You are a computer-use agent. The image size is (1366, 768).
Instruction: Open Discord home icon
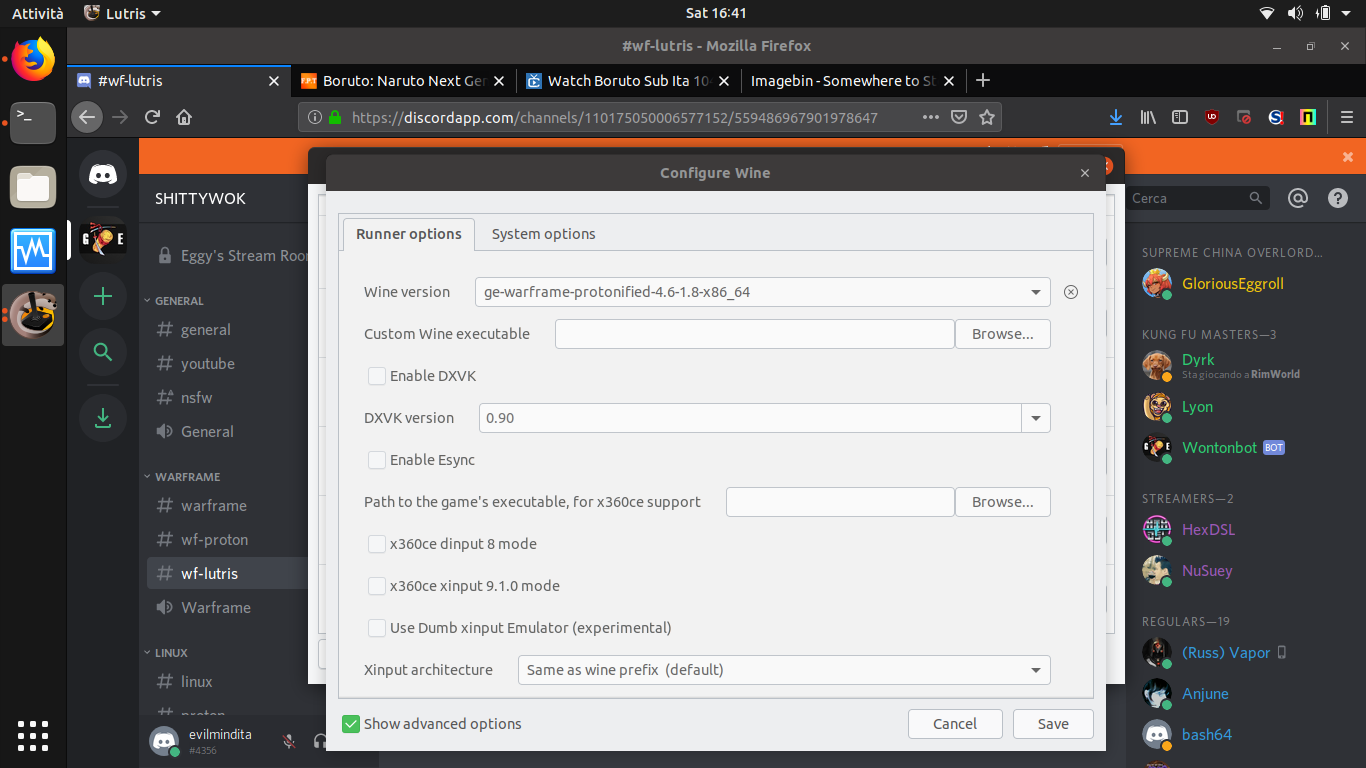[103, 174]
